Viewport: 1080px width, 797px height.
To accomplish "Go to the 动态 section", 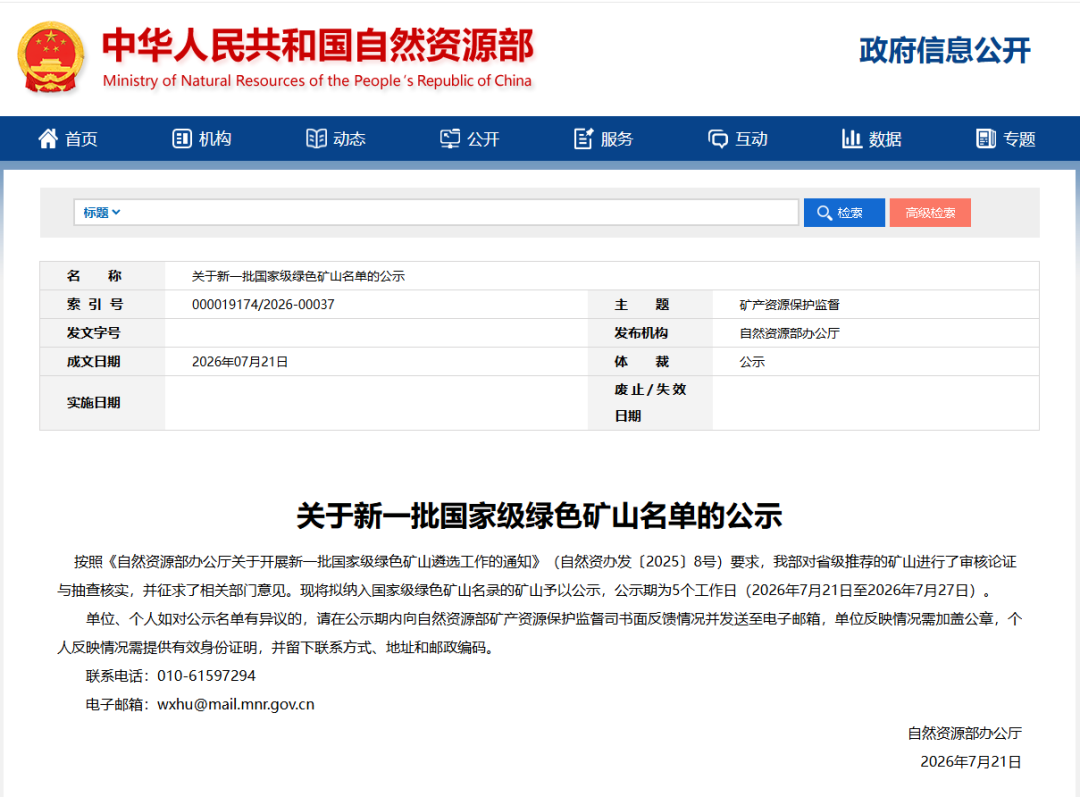I will coord(335,138).
